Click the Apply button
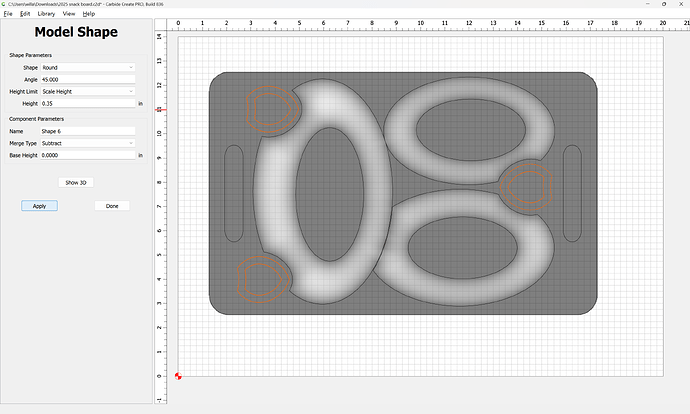This screenshot has width=690, height=414. (39, 205)
